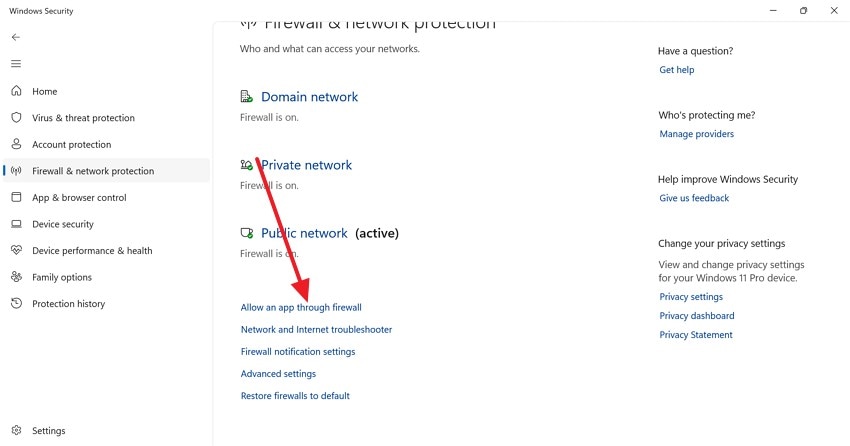This screenshot has height=446, width=850.
Task: Open Private network settings
Action: pos(306,165)
